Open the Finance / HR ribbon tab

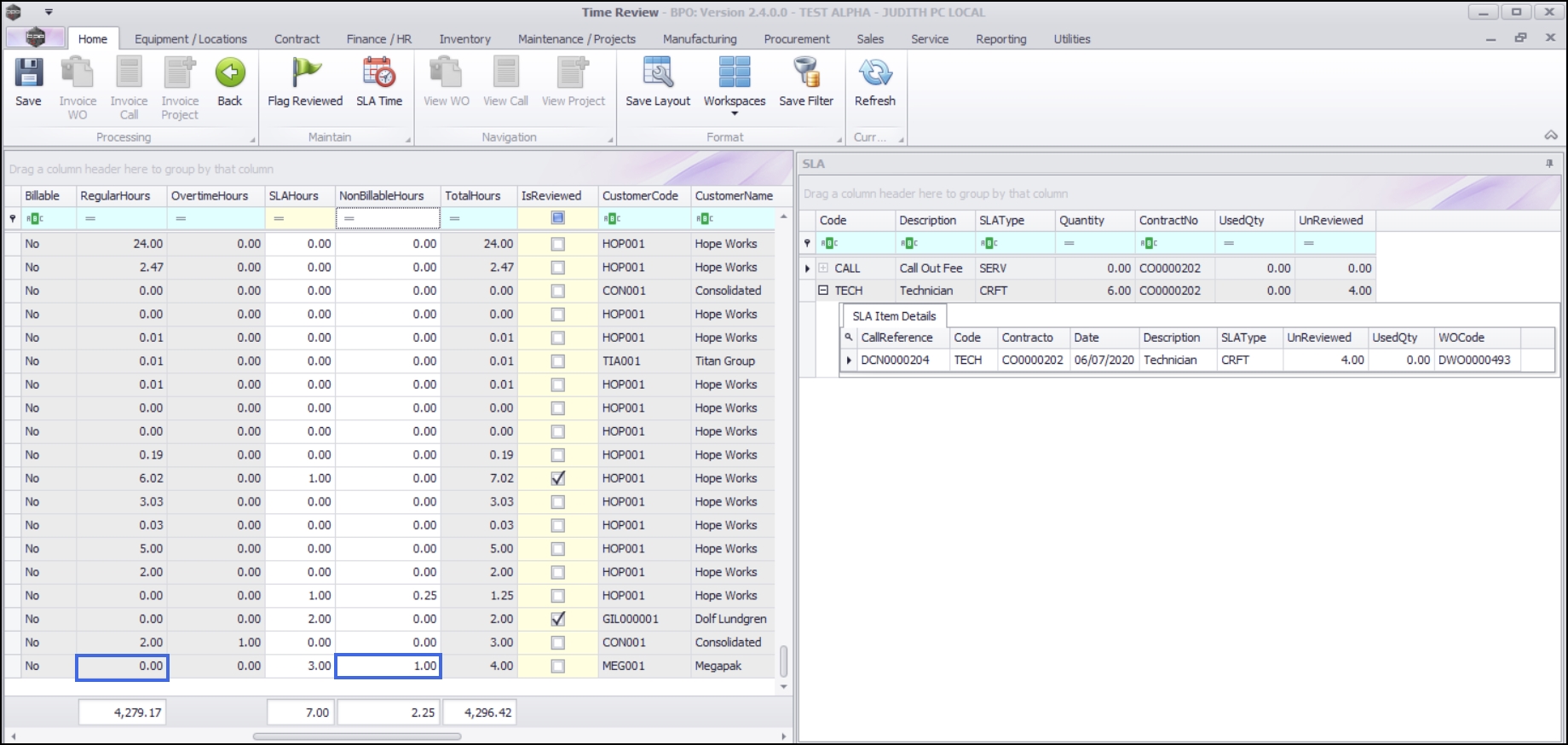tap(378, 39)
